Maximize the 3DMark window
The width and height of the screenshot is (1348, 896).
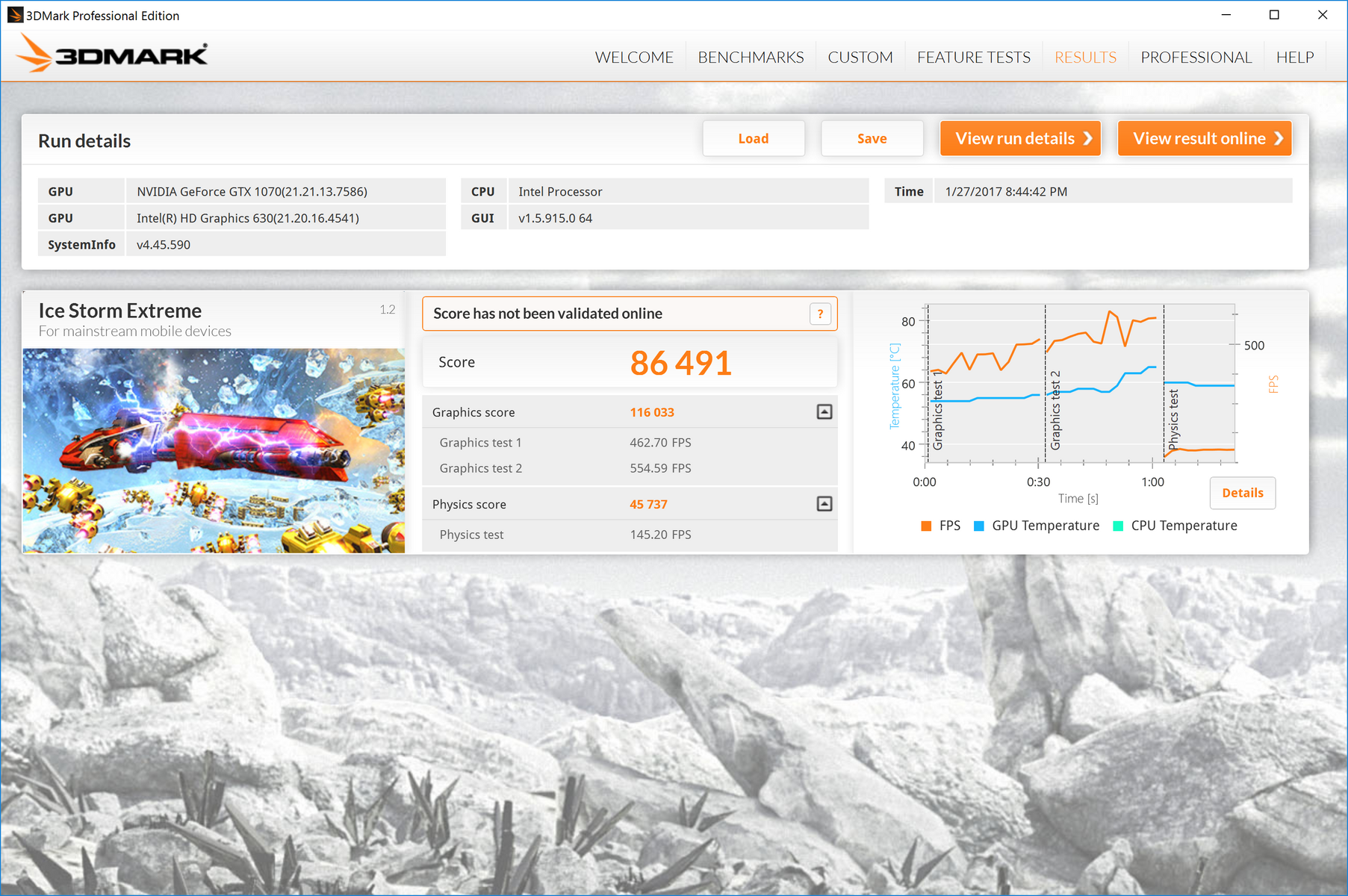tap(1274, 15)
